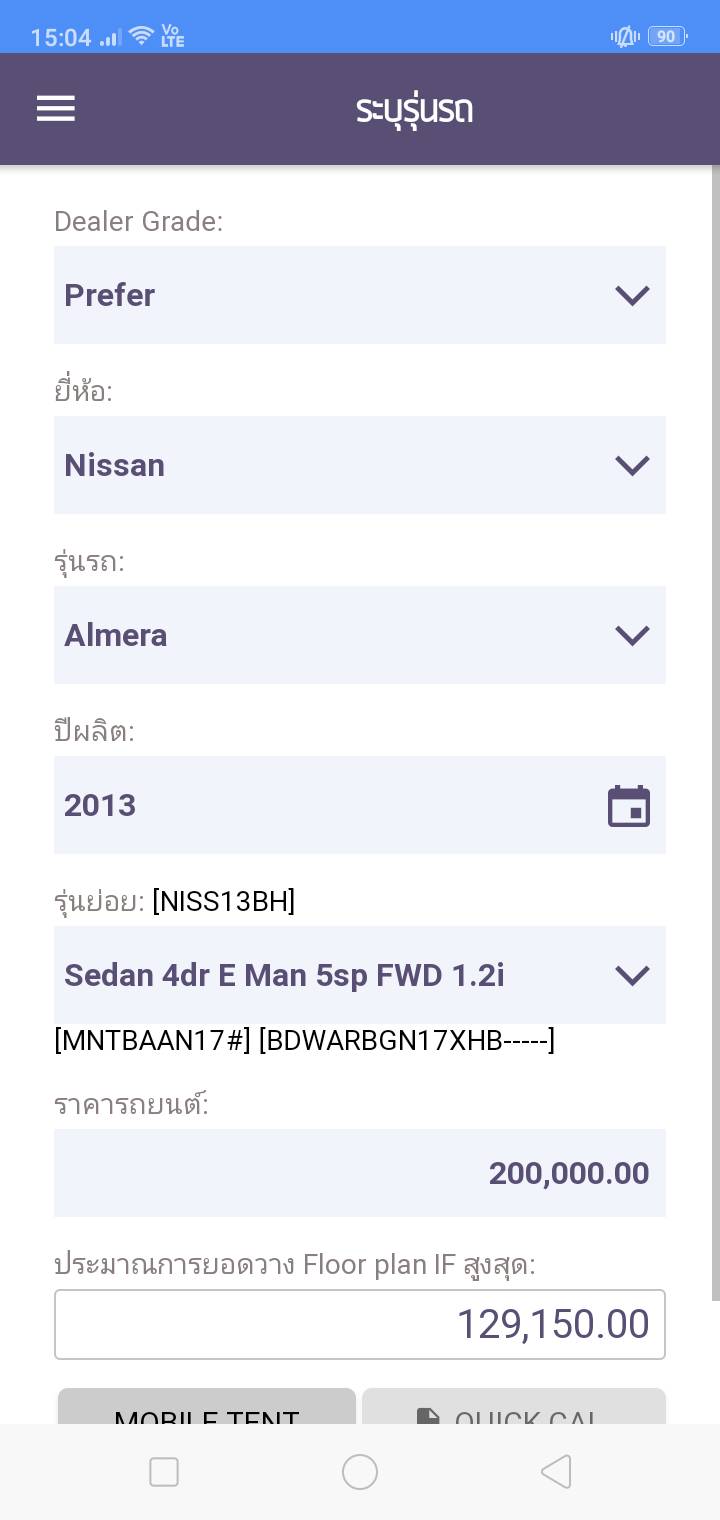Screen dimensions: 720x1520
Task: Open the brand dropdown showing Nissan
Action: tap(359, 465)
